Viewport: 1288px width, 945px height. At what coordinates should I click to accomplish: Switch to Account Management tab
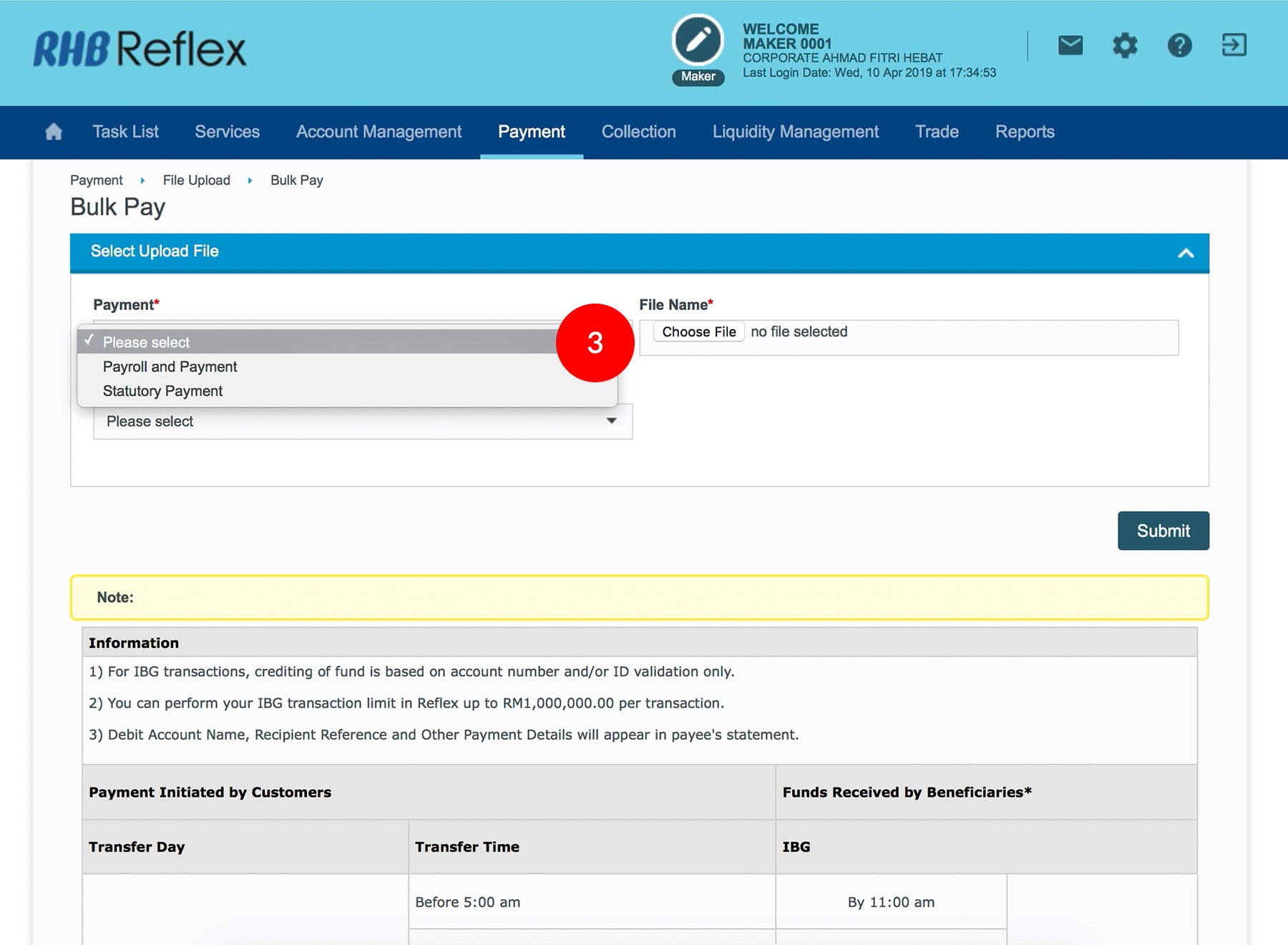click(x=379, y=132)
